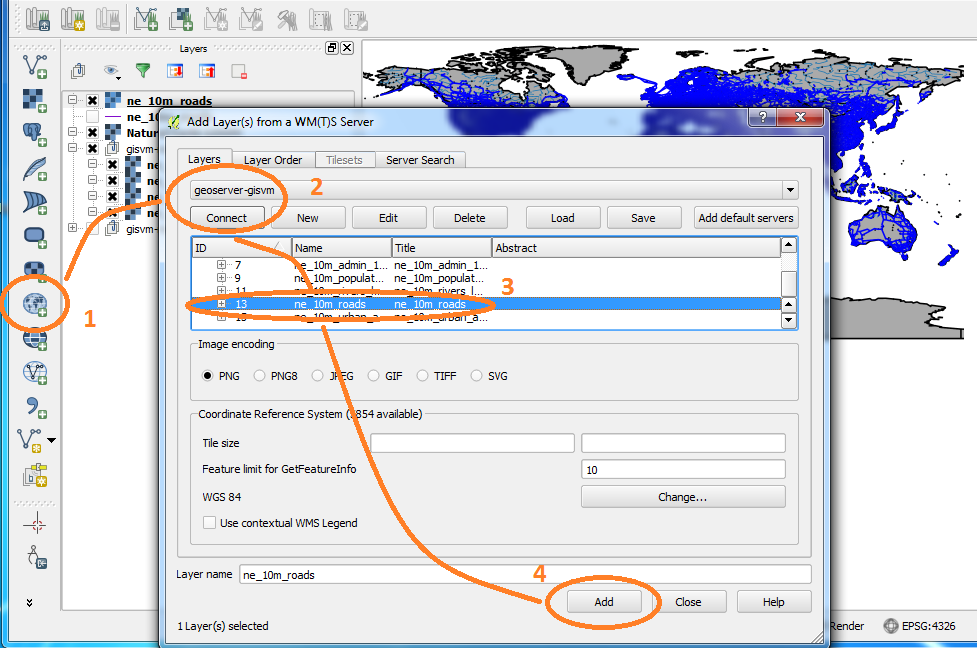Viewport: 977px width, 648px height.
Task: Click the Add GRASS Raster Layer icon
Action: click(181, 19)
